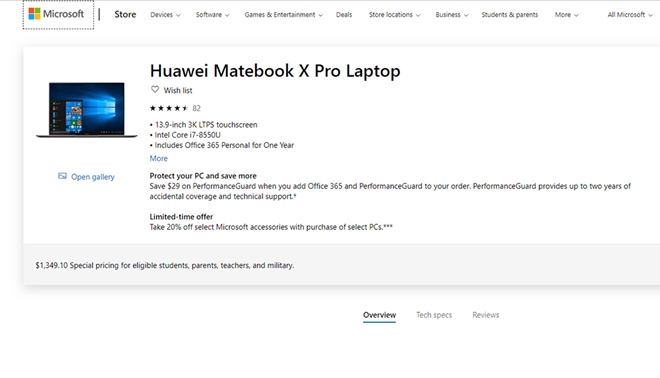
Task: Select the Overview tab
Action: pos(379,315)
